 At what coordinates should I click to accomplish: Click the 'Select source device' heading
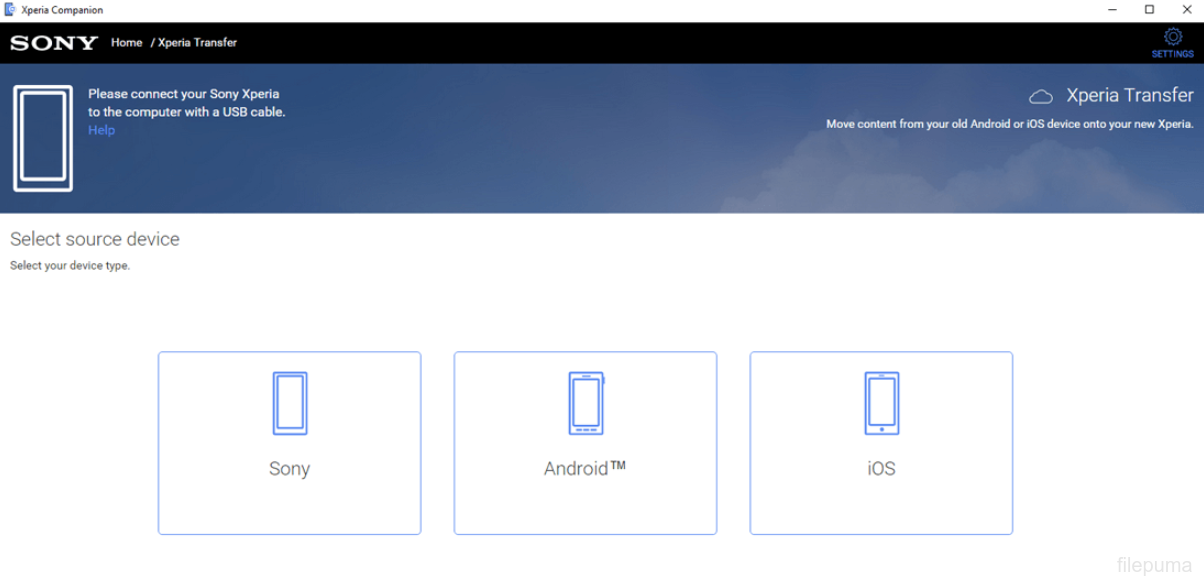[x=95, y=240]
